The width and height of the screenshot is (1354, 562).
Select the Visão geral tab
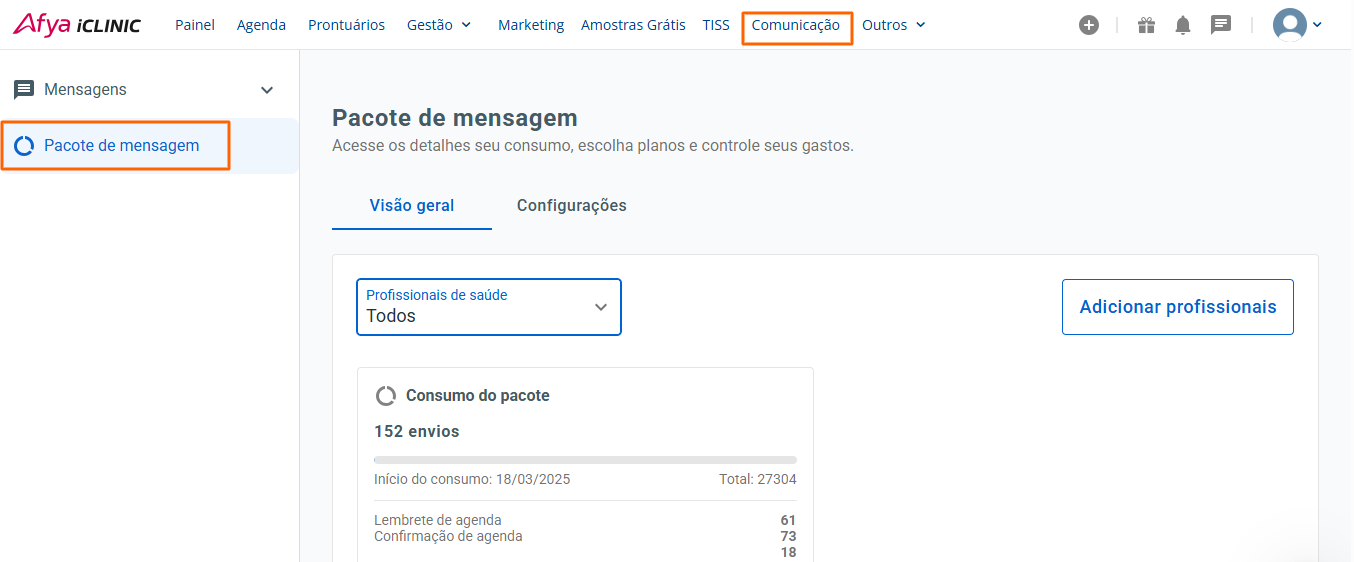[412, 206]
